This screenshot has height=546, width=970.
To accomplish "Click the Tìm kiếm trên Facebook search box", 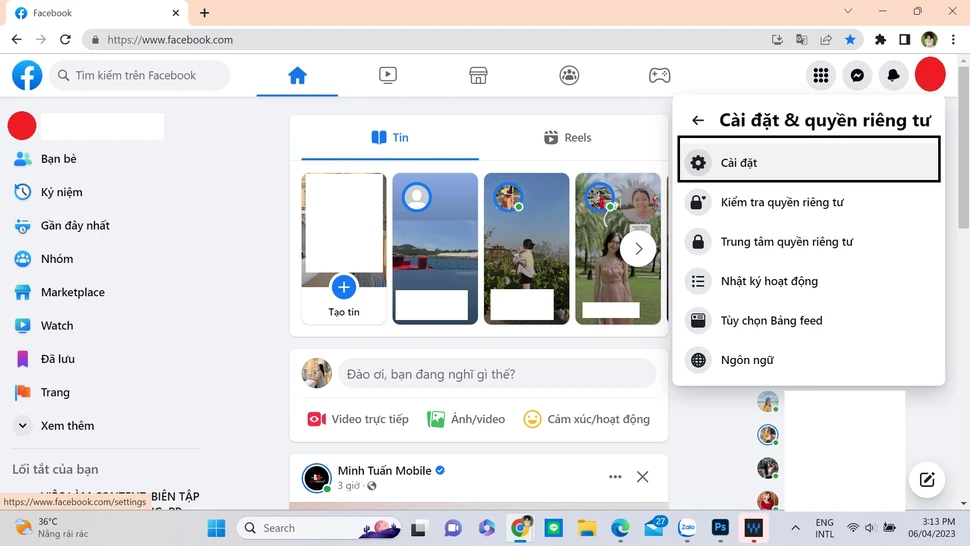I will click(x=140, y=75).
